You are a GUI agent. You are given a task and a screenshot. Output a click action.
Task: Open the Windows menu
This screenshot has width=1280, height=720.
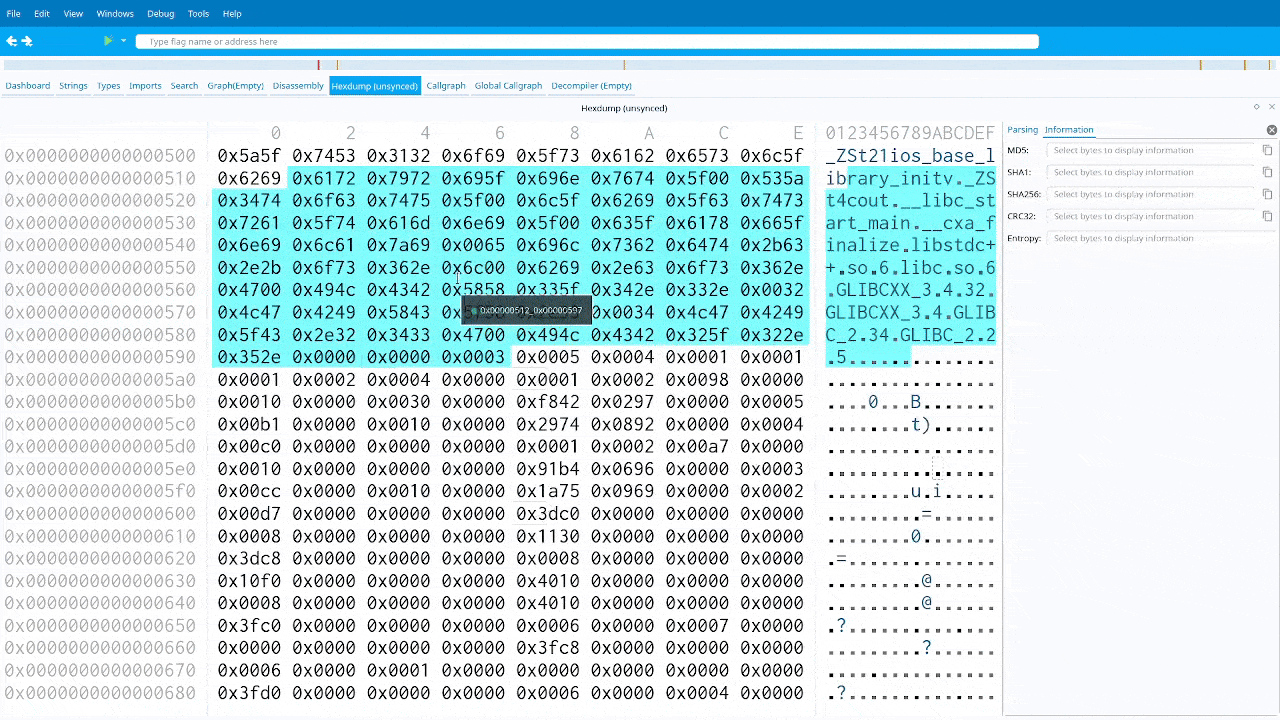[115, 14]
